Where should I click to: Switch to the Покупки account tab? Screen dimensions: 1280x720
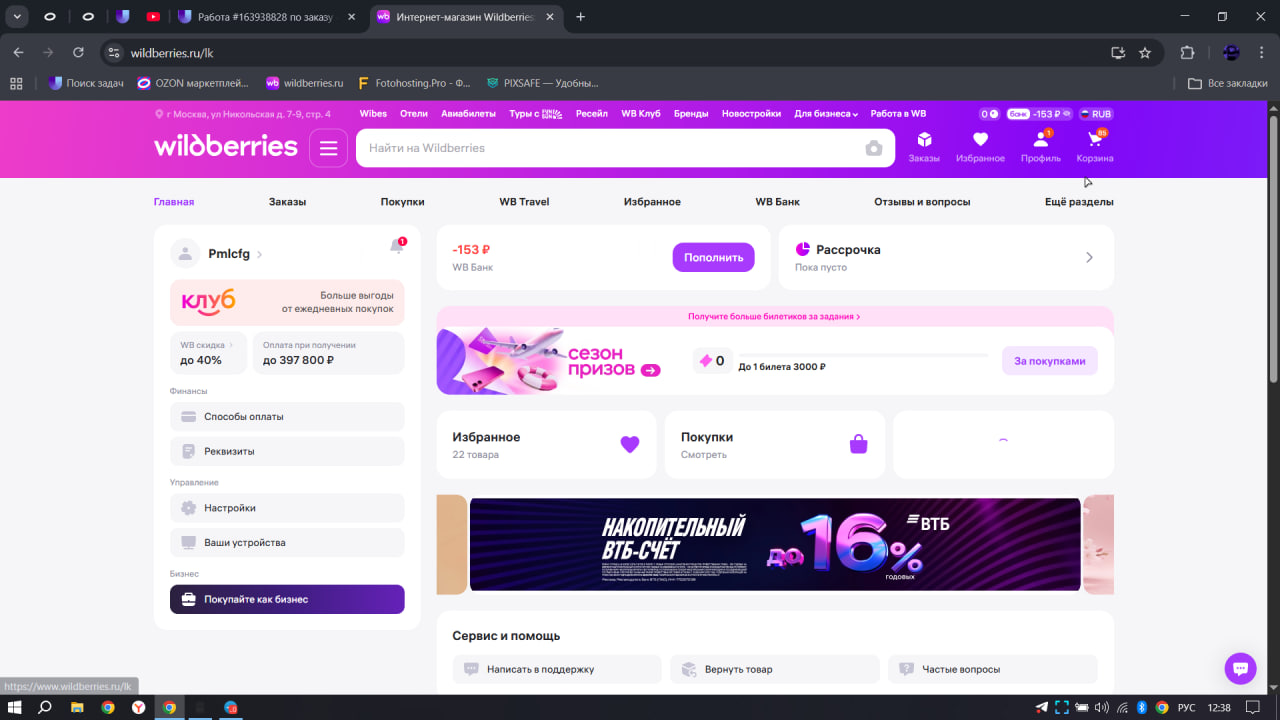pos(402,202)
